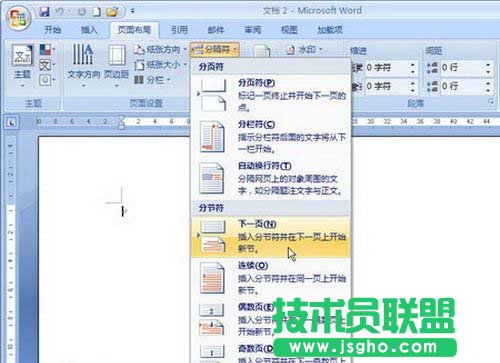This screenshot has width=500, height=363.
Task: Switch to the References (引用) tab
Action: [179, 30]
